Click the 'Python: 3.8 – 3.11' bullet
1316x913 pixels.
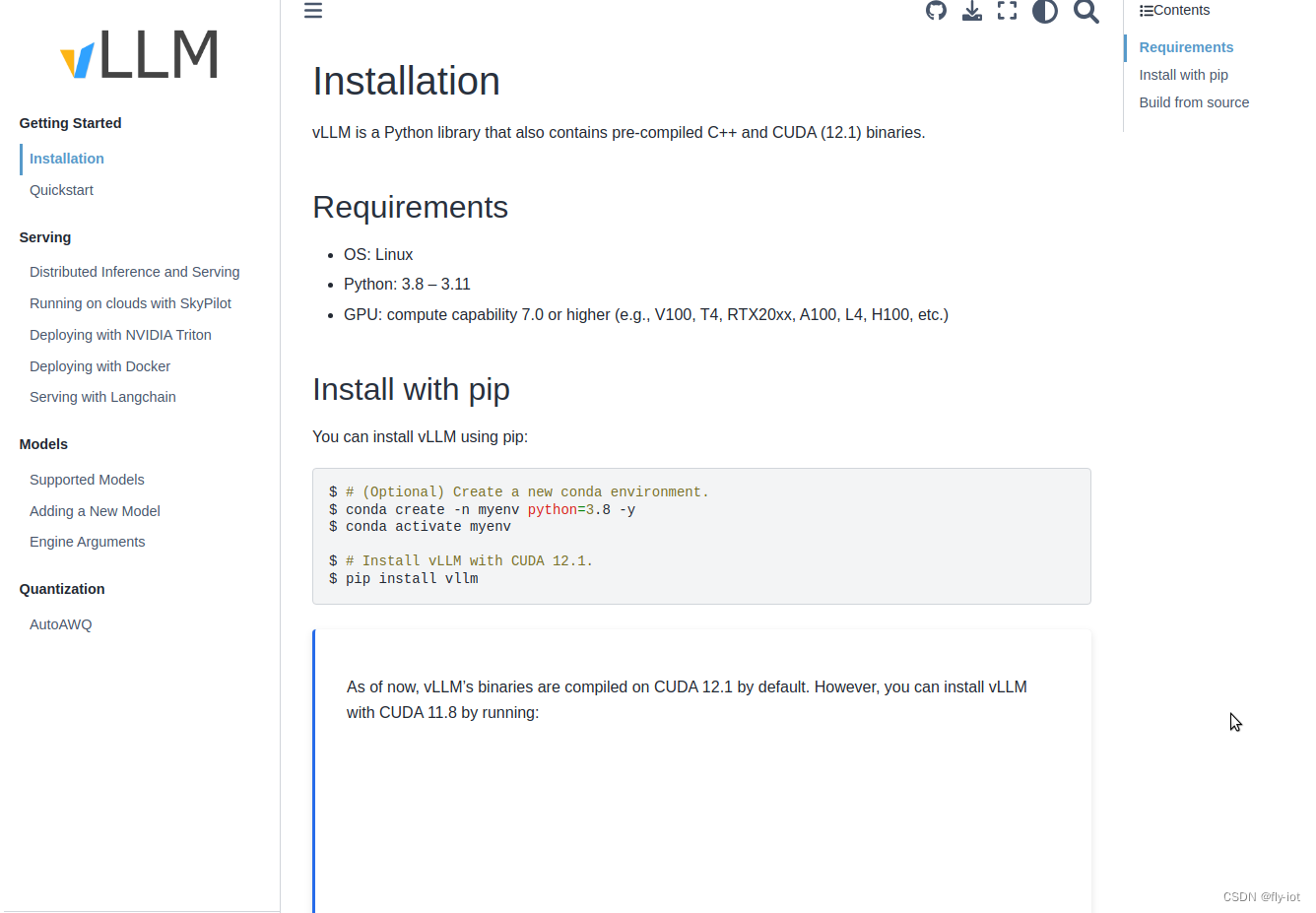(x=407, y=284)
